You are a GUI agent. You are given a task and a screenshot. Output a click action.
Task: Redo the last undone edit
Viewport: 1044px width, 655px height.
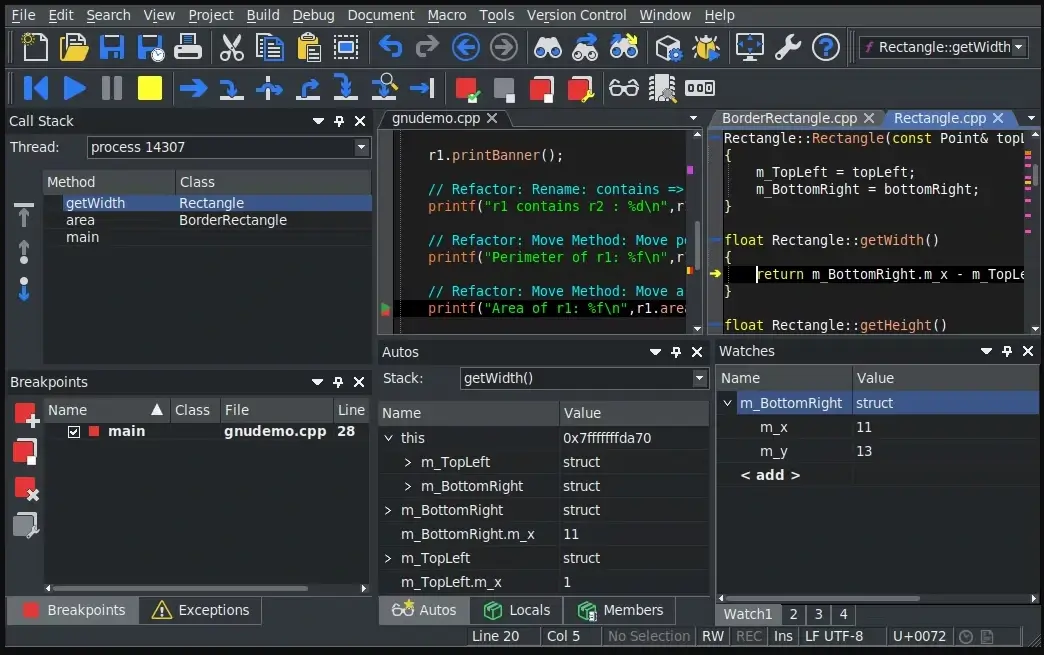tap(427, 47)
